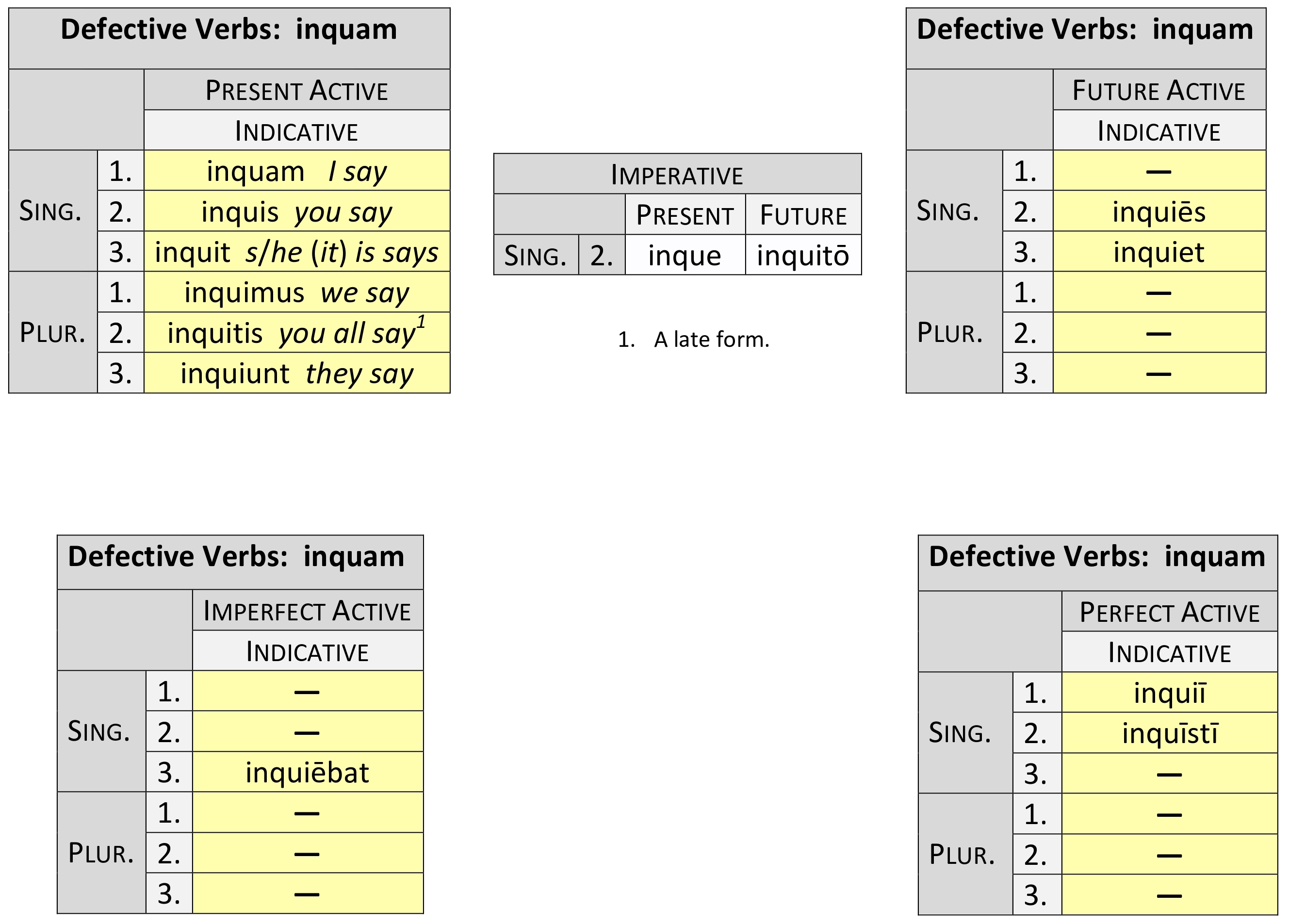Click the "inquam I say" cell
Screen dimensions: 1289x924
(296, 171)
